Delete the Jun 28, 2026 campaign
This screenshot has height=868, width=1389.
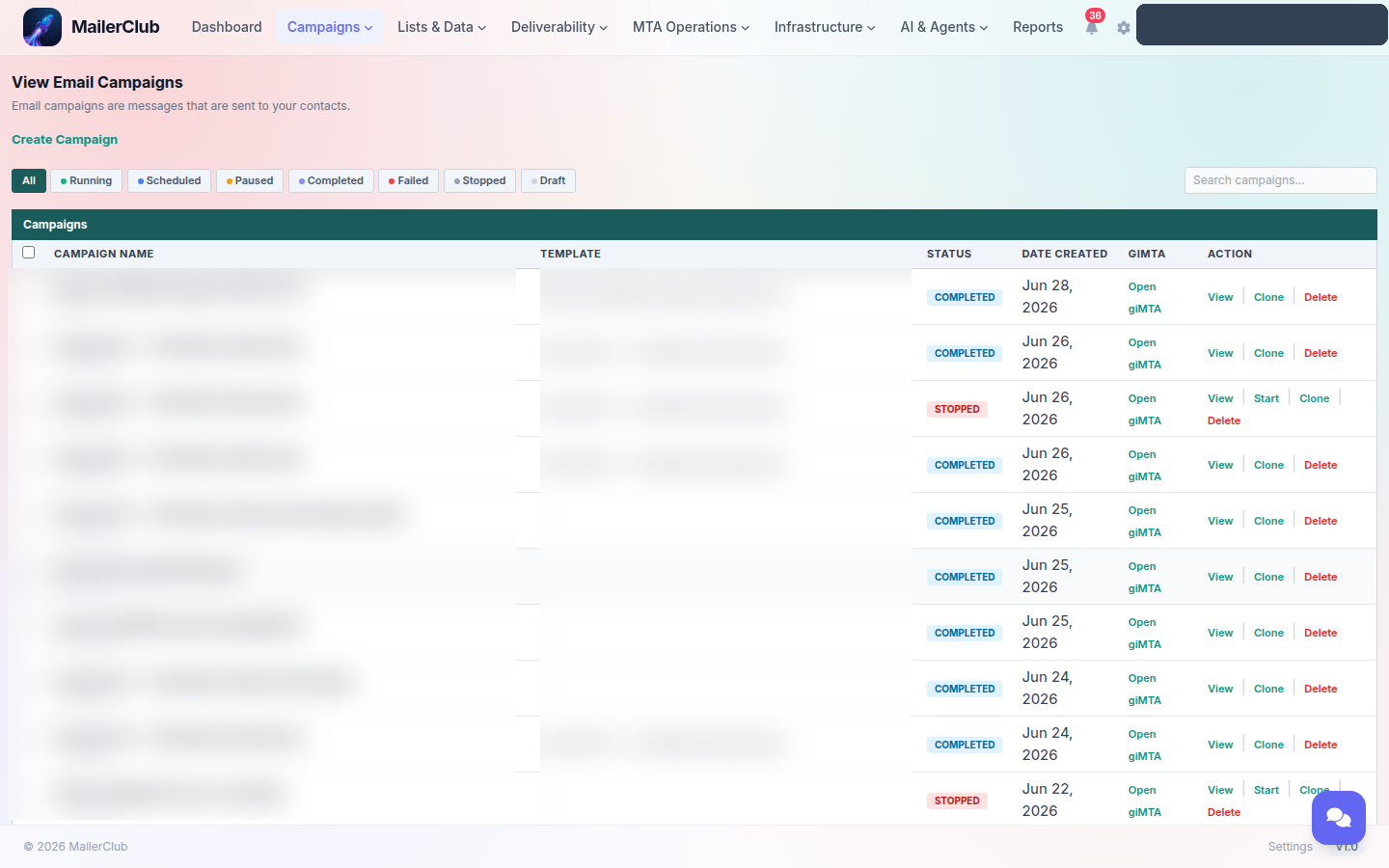pyautogui.click(x=1321, y=297)
